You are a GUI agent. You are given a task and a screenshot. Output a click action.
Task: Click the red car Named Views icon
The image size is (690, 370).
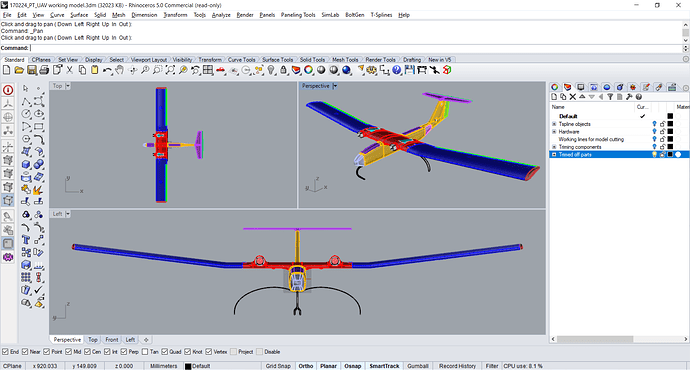(220, 70)
